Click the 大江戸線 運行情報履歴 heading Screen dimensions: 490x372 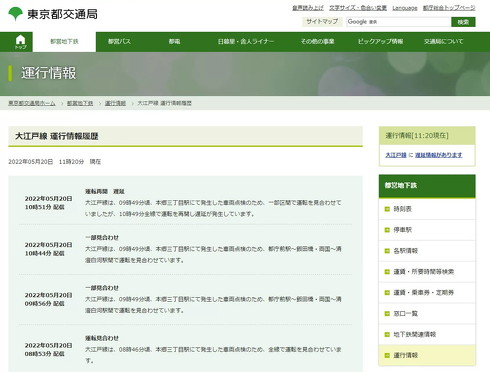(x=57, y=136)
